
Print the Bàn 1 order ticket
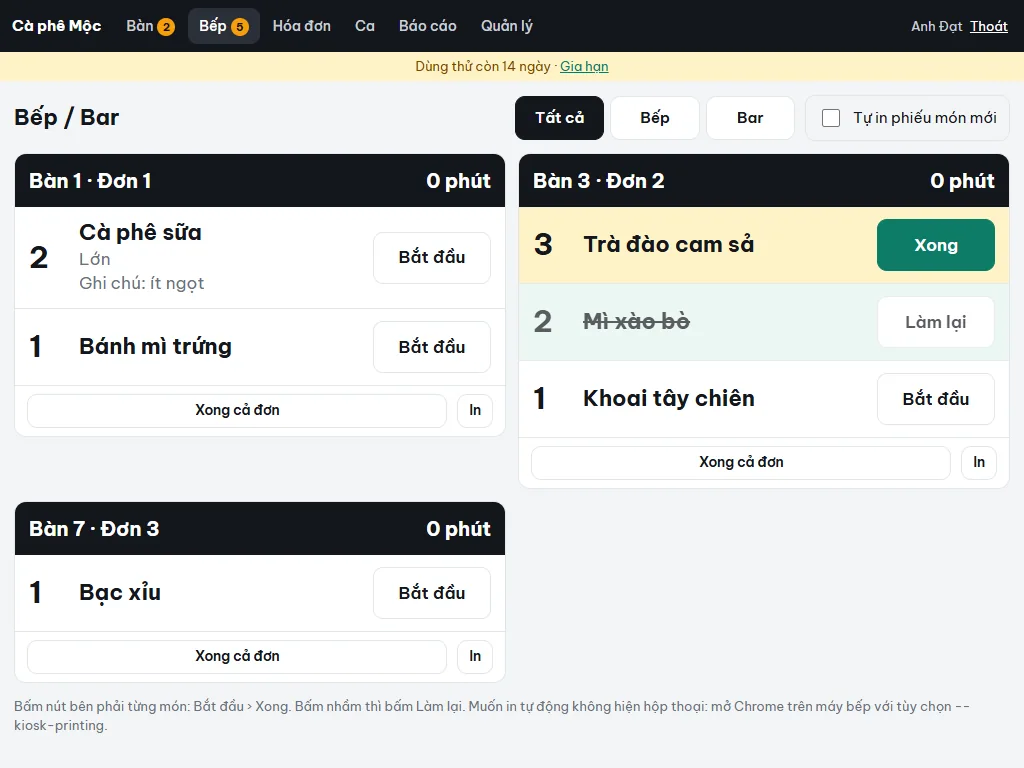475,410
